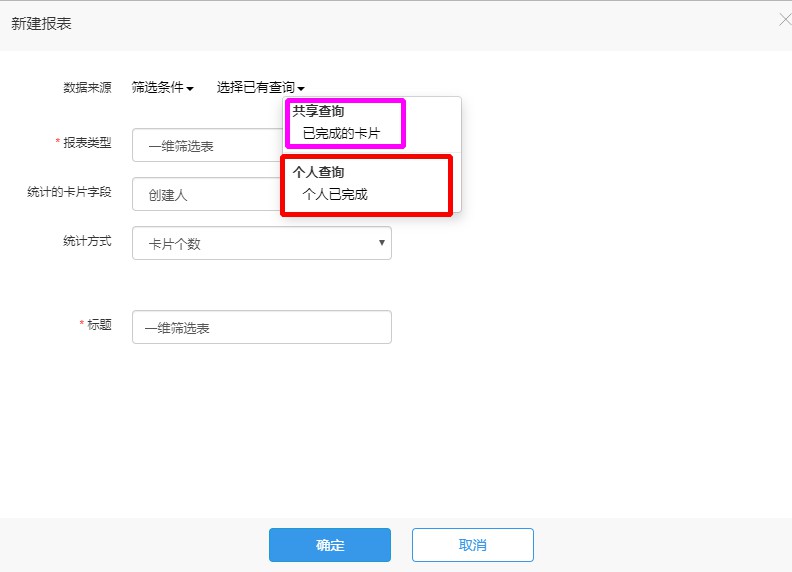The width and height of the screenshot is (792, 572).
Task: Click the arrow on 统计方式 dropdown
Action: [382, 243]
